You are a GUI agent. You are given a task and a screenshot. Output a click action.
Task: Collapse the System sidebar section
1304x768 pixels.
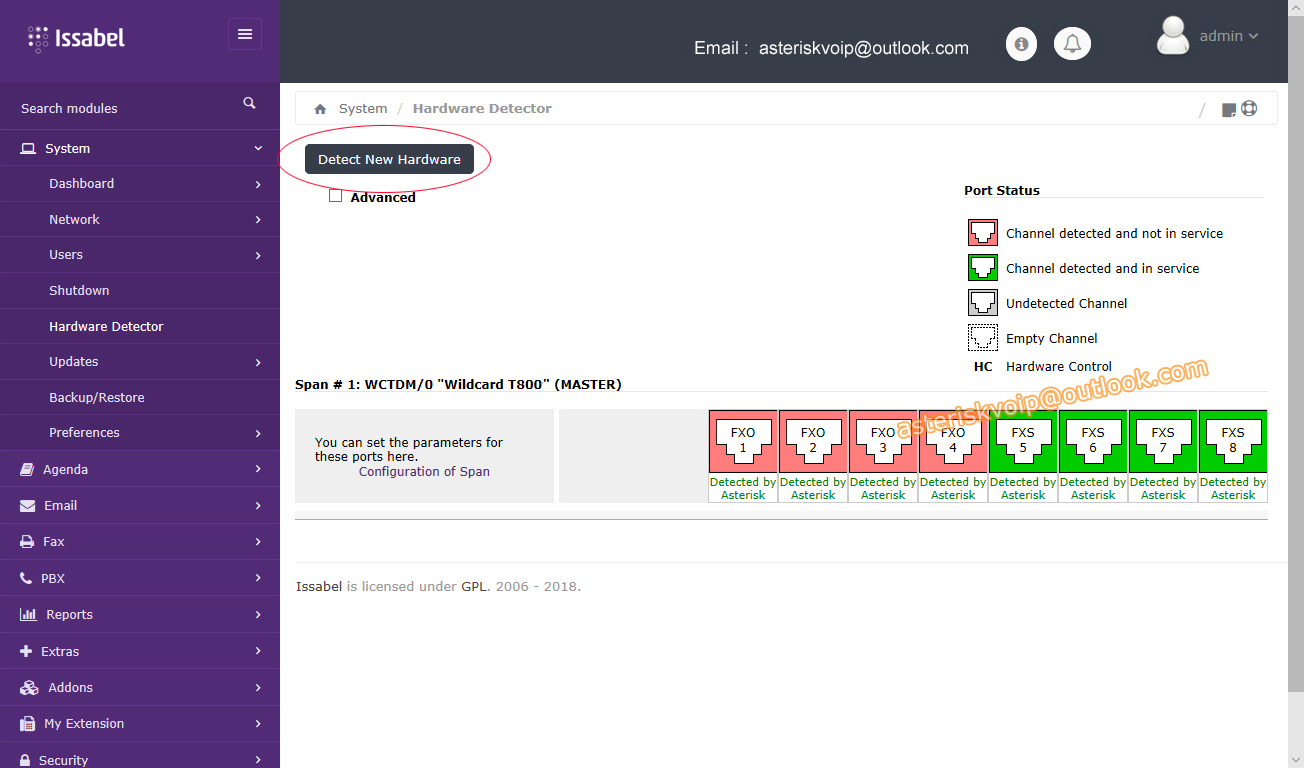click(x=140, y=148)
